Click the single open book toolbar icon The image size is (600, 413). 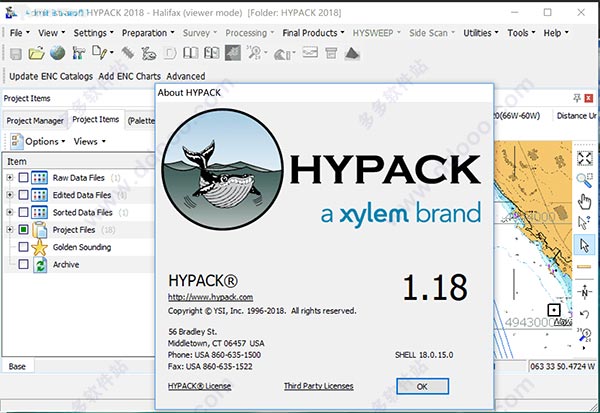coord(191,53)
